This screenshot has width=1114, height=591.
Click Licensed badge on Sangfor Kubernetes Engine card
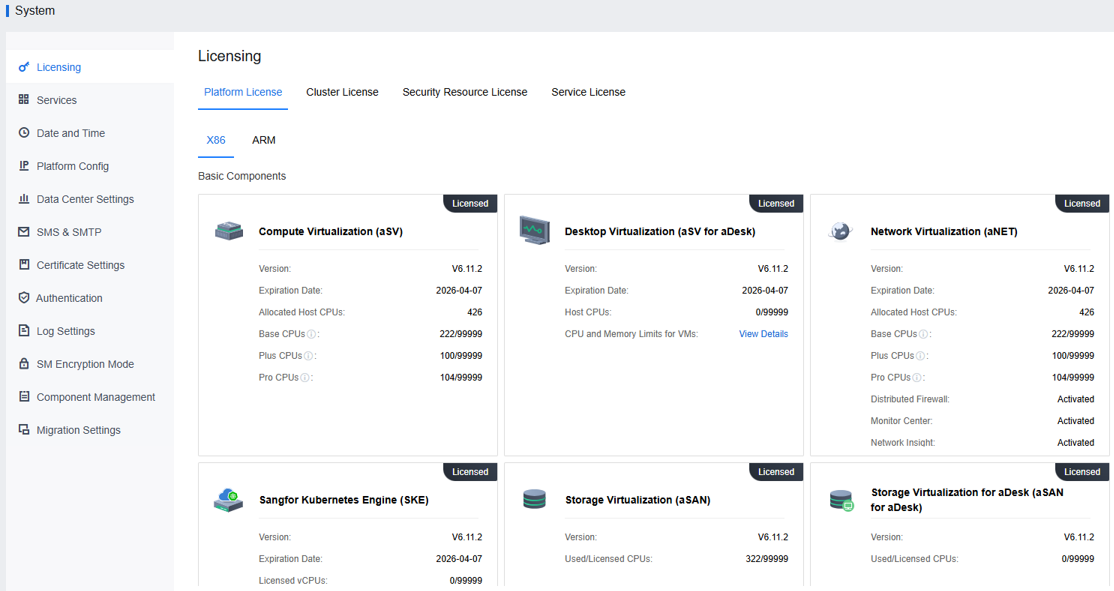click(x=470, y=472)
